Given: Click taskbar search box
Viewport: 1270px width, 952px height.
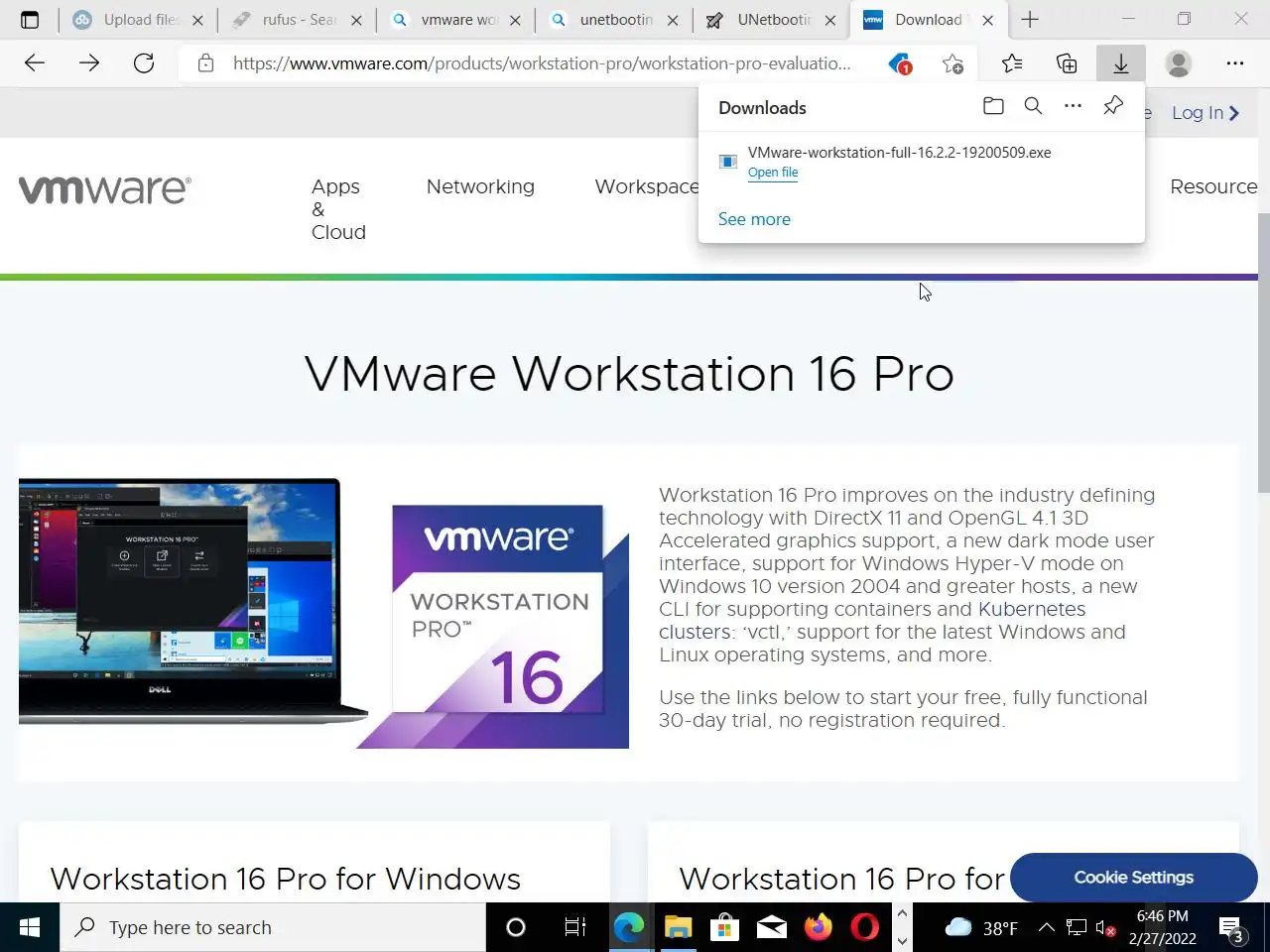Looking at the screenshot, I should click(273, 927).
